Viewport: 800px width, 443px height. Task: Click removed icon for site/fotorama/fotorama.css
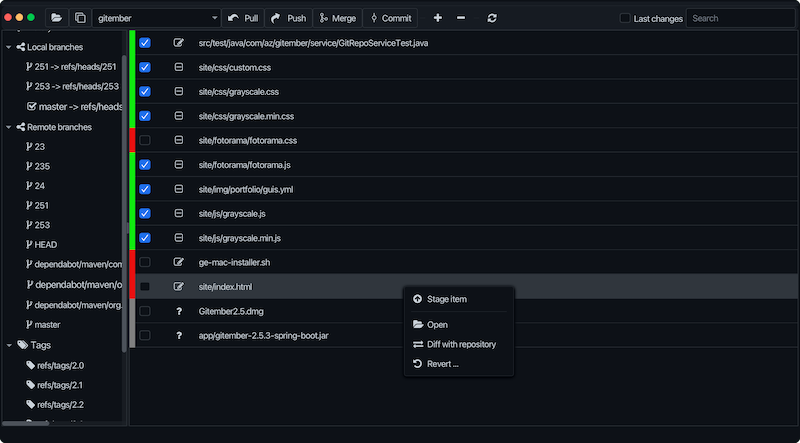pos(179,140)
